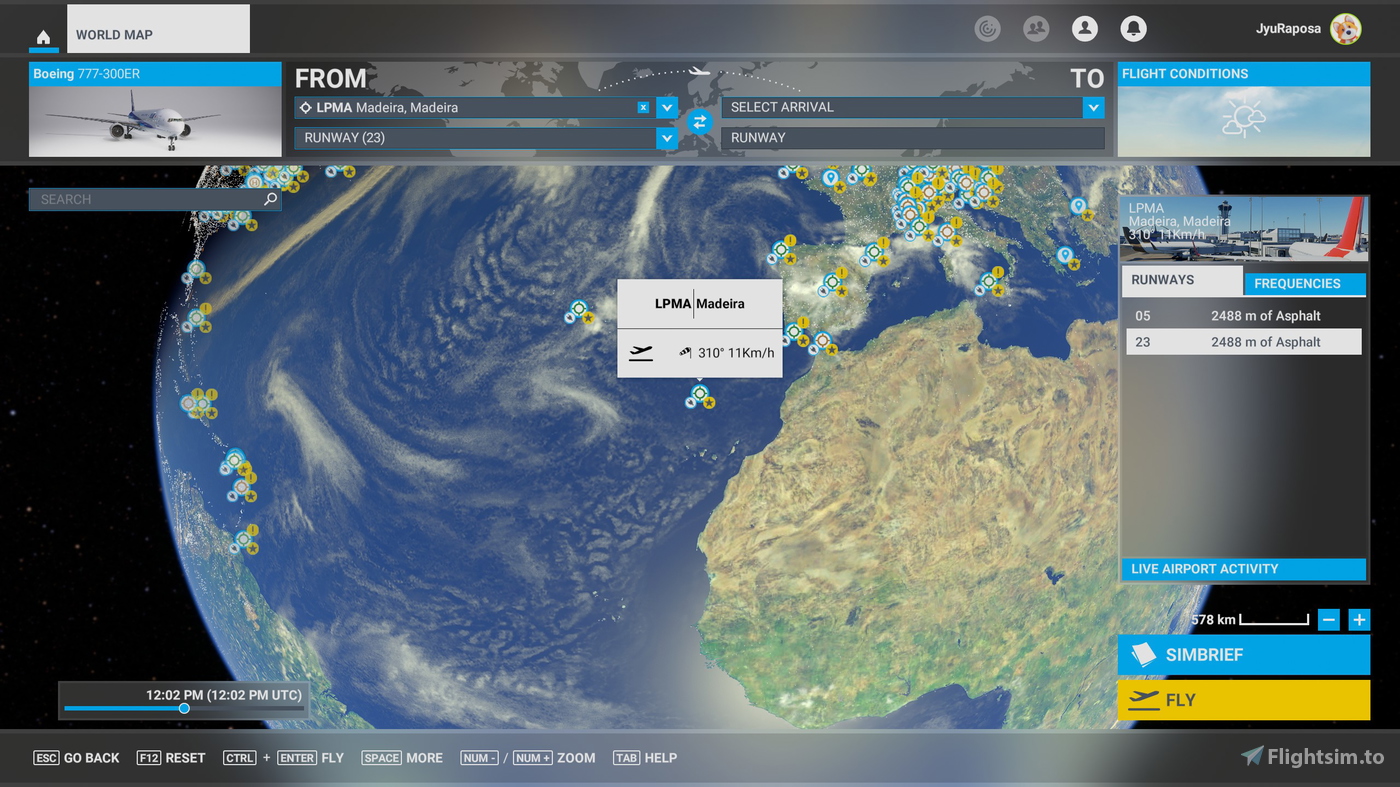1400x787 pixels.
Task: Open the SIMBRIEF import button
Action: [1243, 655]
